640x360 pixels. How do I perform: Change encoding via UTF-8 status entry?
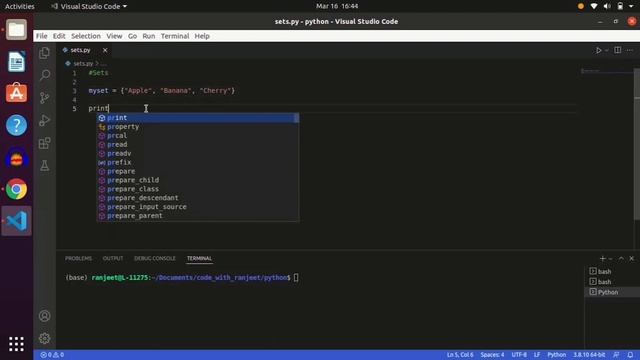pos(519,355)
